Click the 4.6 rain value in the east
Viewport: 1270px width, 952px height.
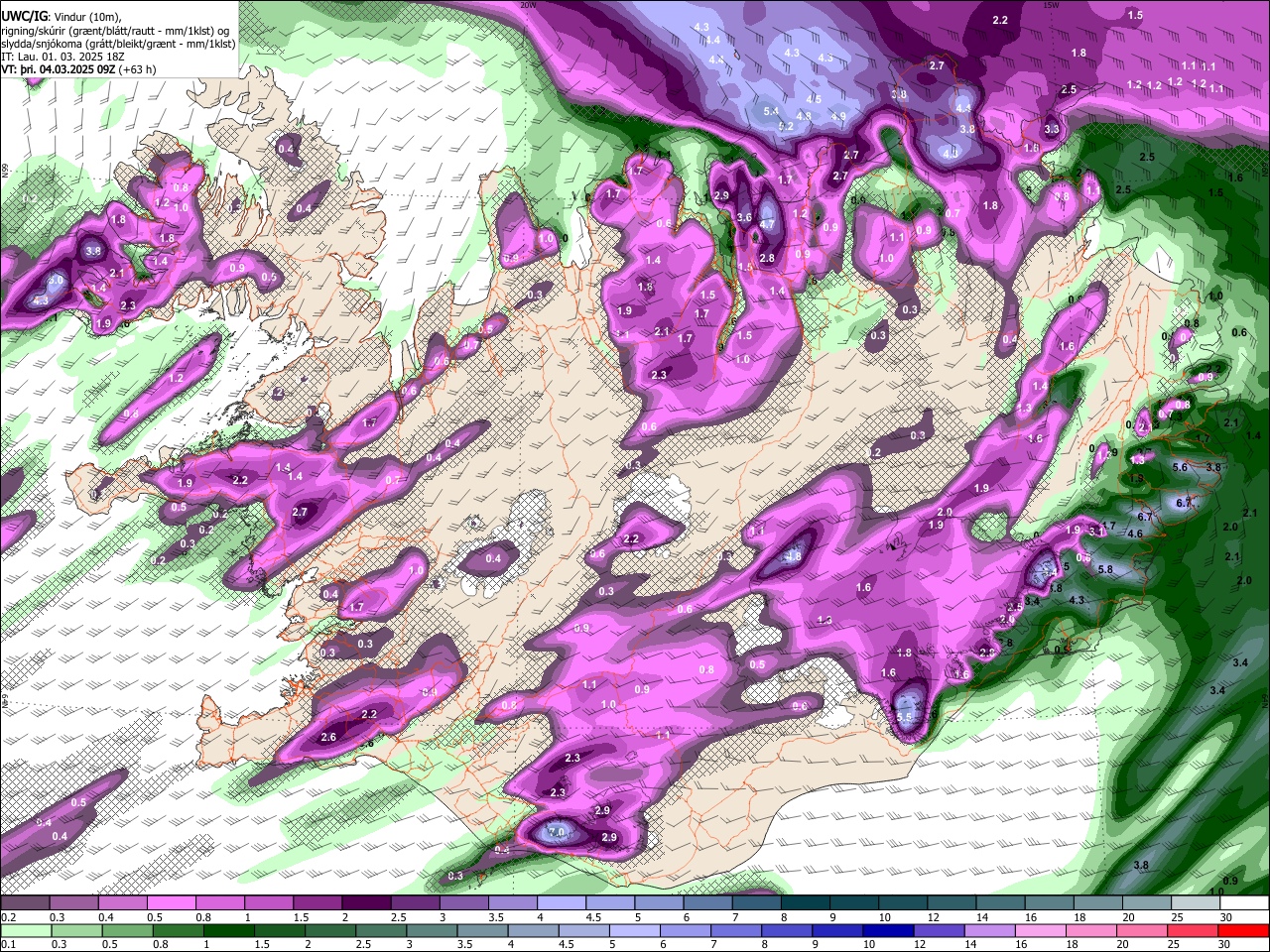(x=1135, y=534)
